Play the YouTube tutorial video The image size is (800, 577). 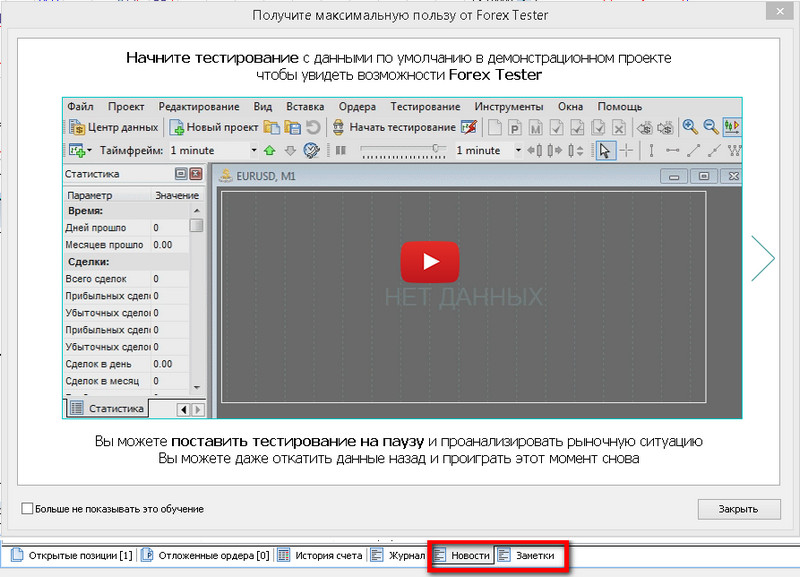[430, 262]
